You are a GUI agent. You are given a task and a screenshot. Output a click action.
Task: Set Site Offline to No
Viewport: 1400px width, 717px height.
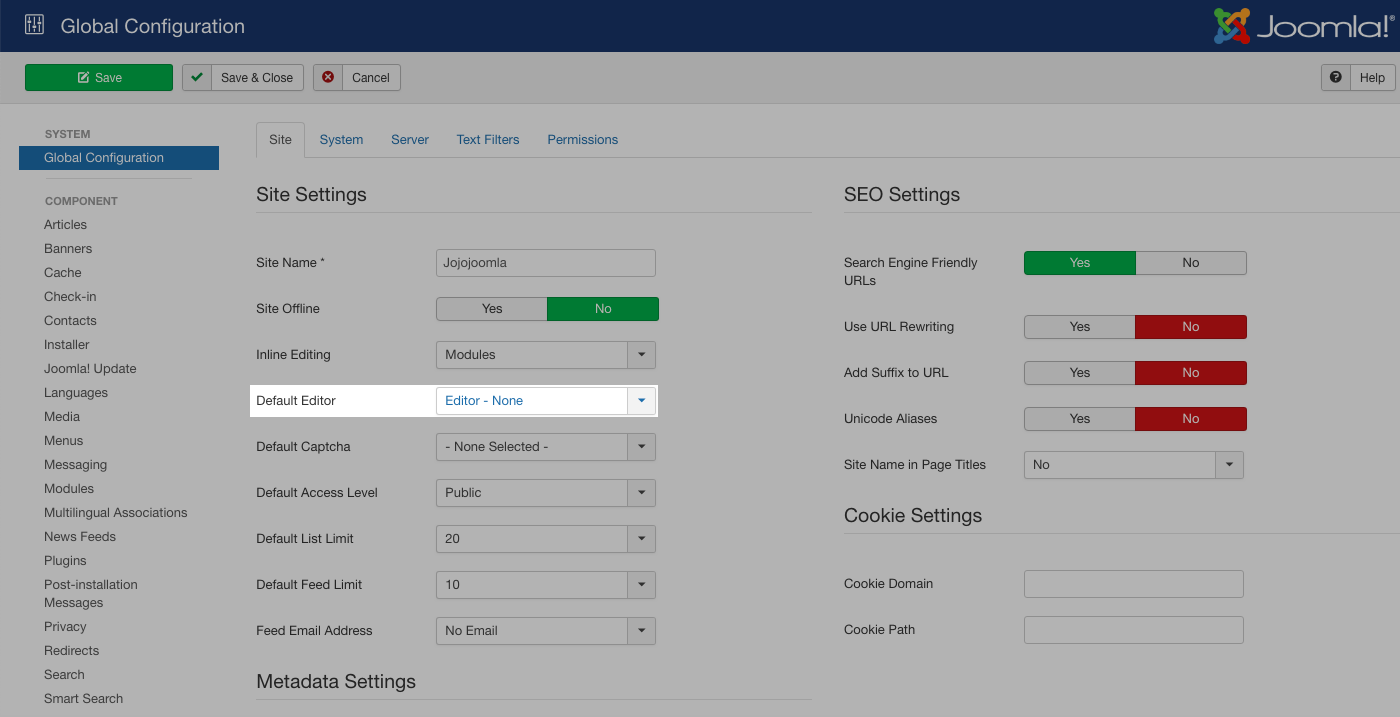(603, 309)
